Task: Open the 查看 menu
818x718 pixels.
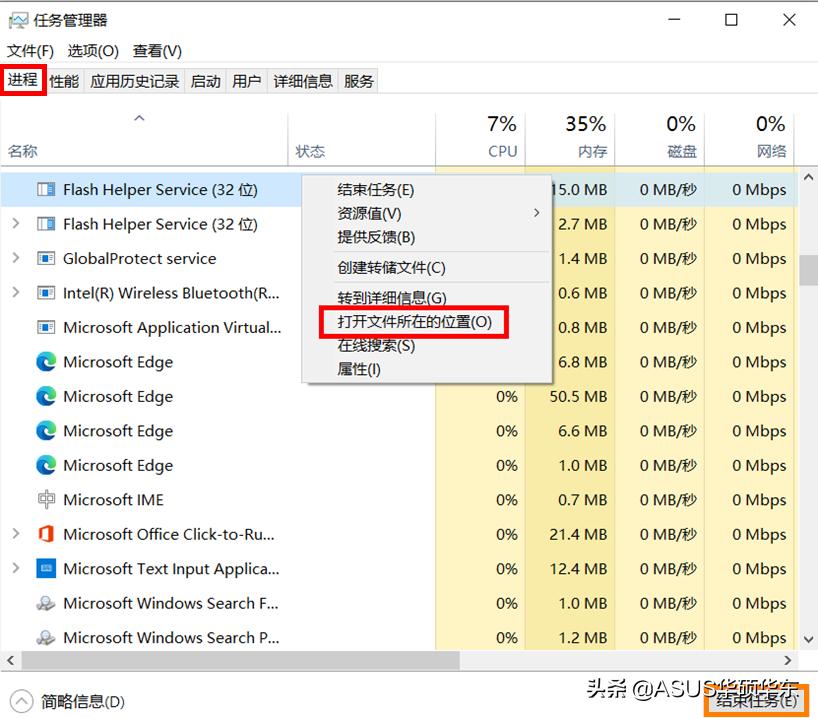Action: click(x=155, y=50)
